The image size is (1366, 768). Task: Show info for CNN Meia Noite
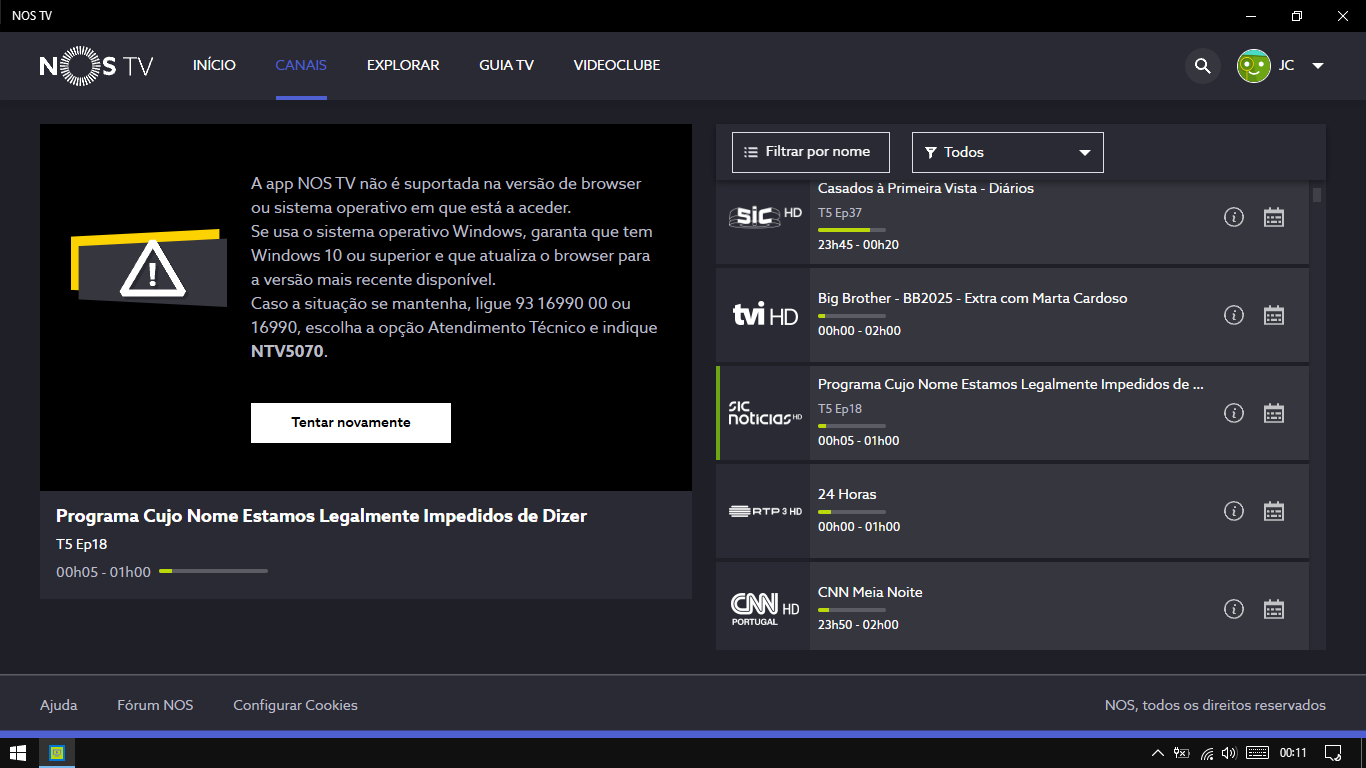(x=1234, y=609)
